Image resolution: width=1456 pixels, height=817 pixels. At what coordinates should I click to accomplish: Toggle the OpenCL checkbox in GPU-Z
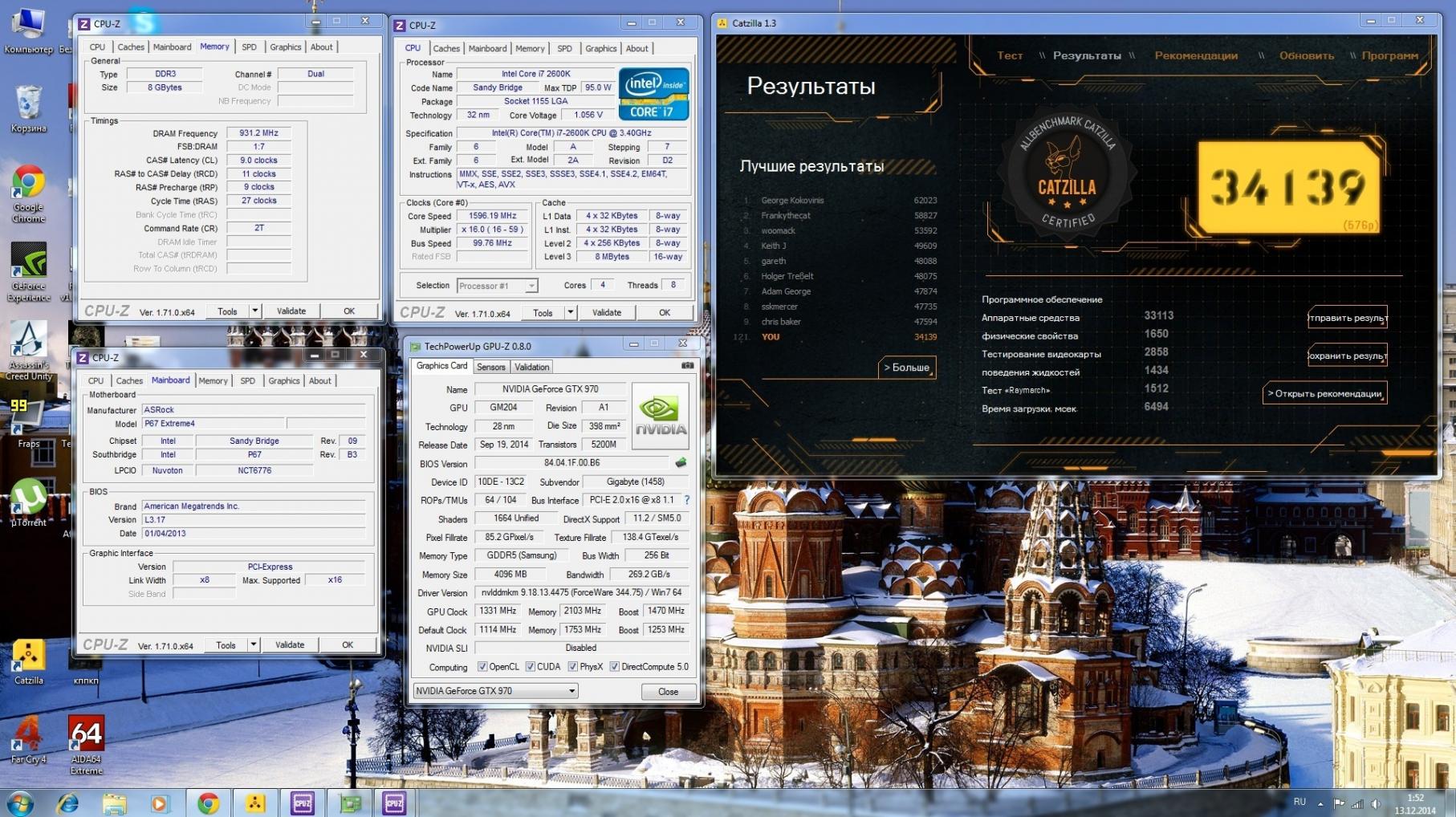click(482, 667)
